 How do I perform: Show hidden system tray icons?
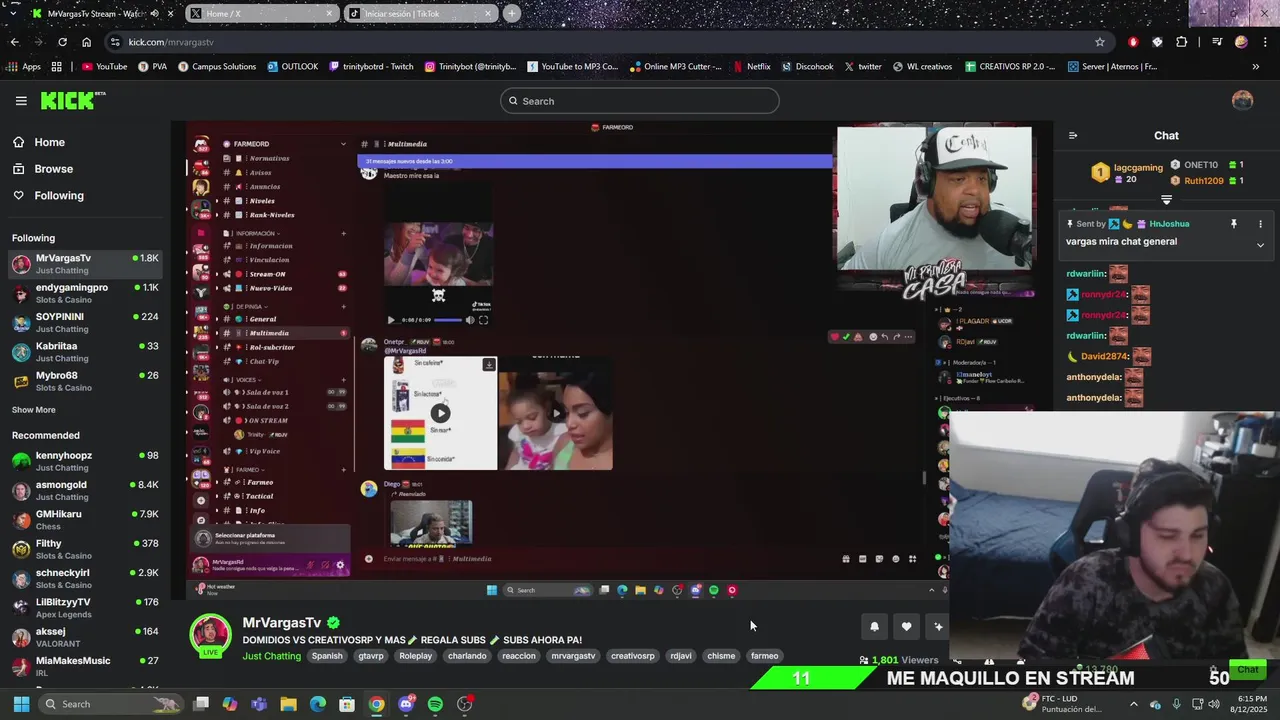[1133, 704]
